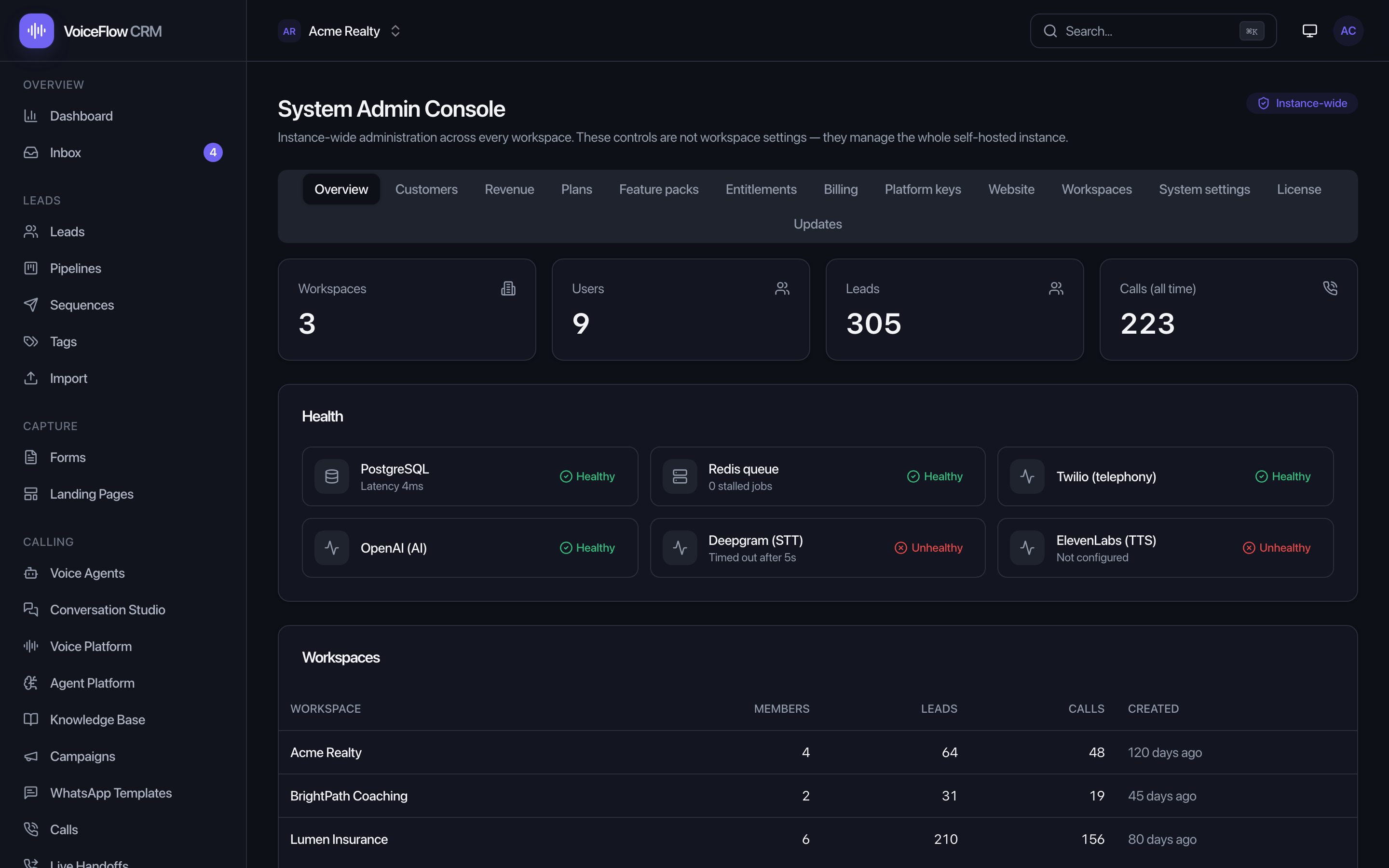Click the building icon on Workspaces card

(508, 288)
